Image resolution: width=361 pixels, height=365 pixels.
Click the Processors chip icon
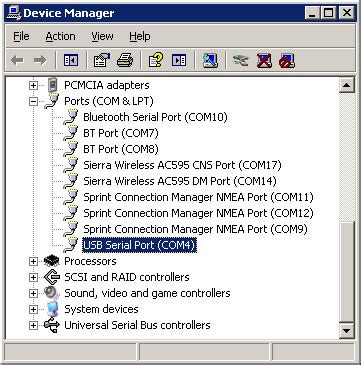pyautogui.click(x=52, y=261)
